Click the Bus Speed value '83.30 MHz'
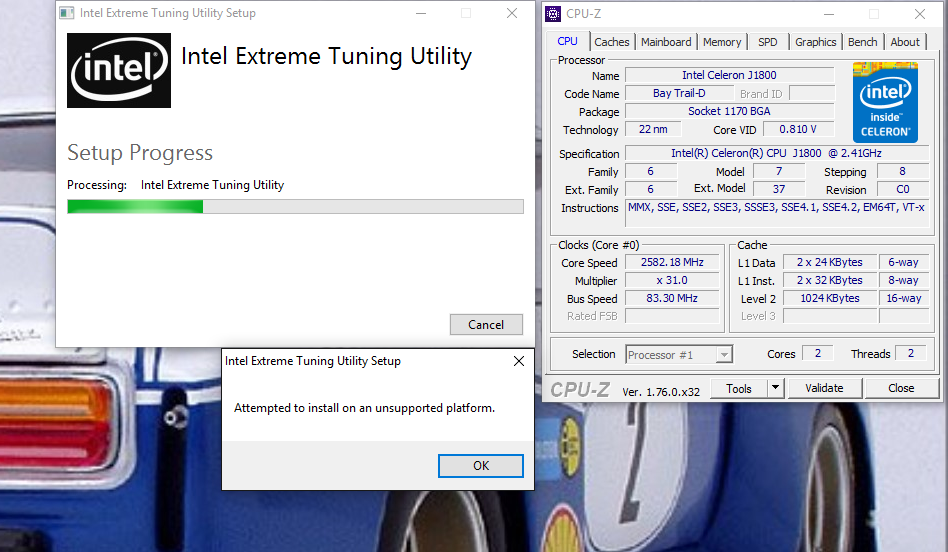This screenshot has width=948, height=552. [672, 299]
